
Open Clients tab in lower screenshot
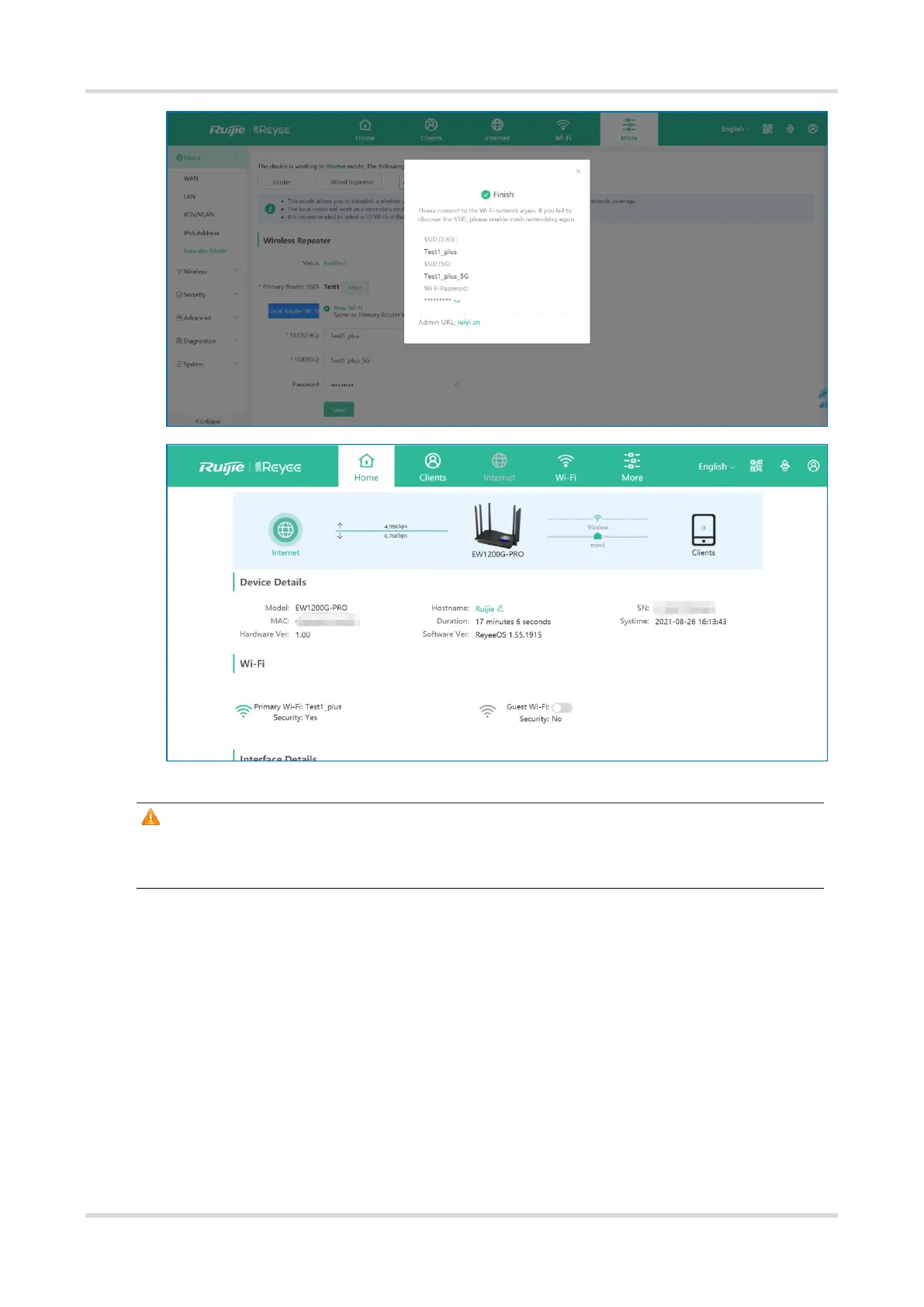tap(433, 467)
